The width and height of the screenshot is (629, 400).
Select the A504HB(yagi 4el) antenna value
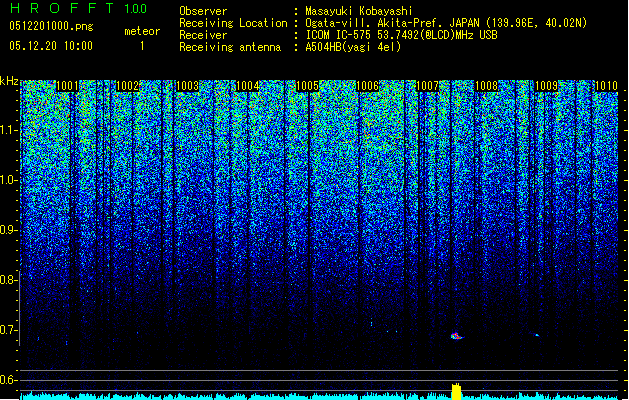pos(353,47)
